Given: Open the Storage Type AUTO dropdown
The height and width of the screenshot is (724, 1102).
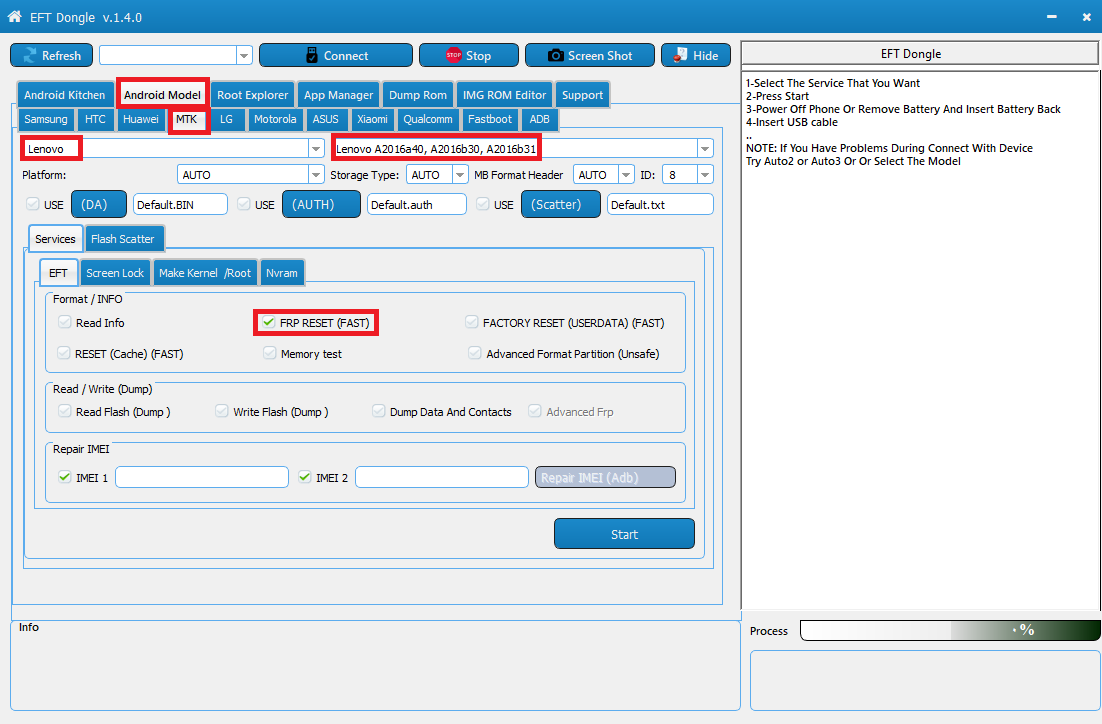Looking at the screenshot, I should [460, 175].
